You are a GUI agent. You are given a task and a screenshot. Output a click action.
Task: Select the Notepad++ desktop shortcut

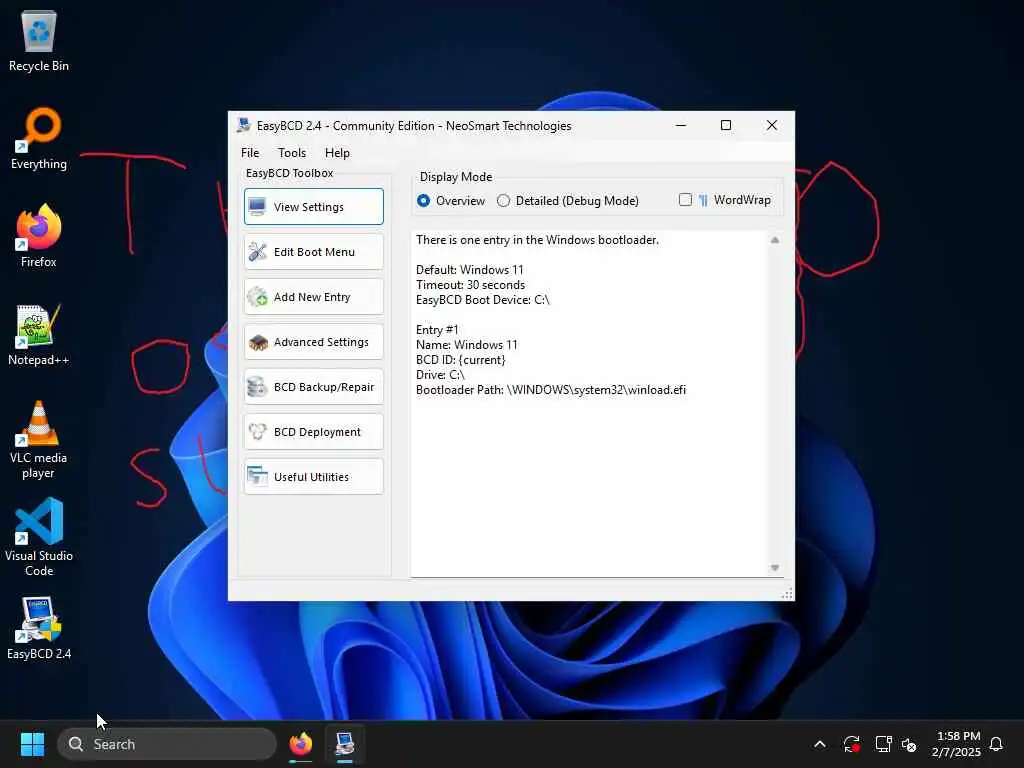click(x=39, y=334)
